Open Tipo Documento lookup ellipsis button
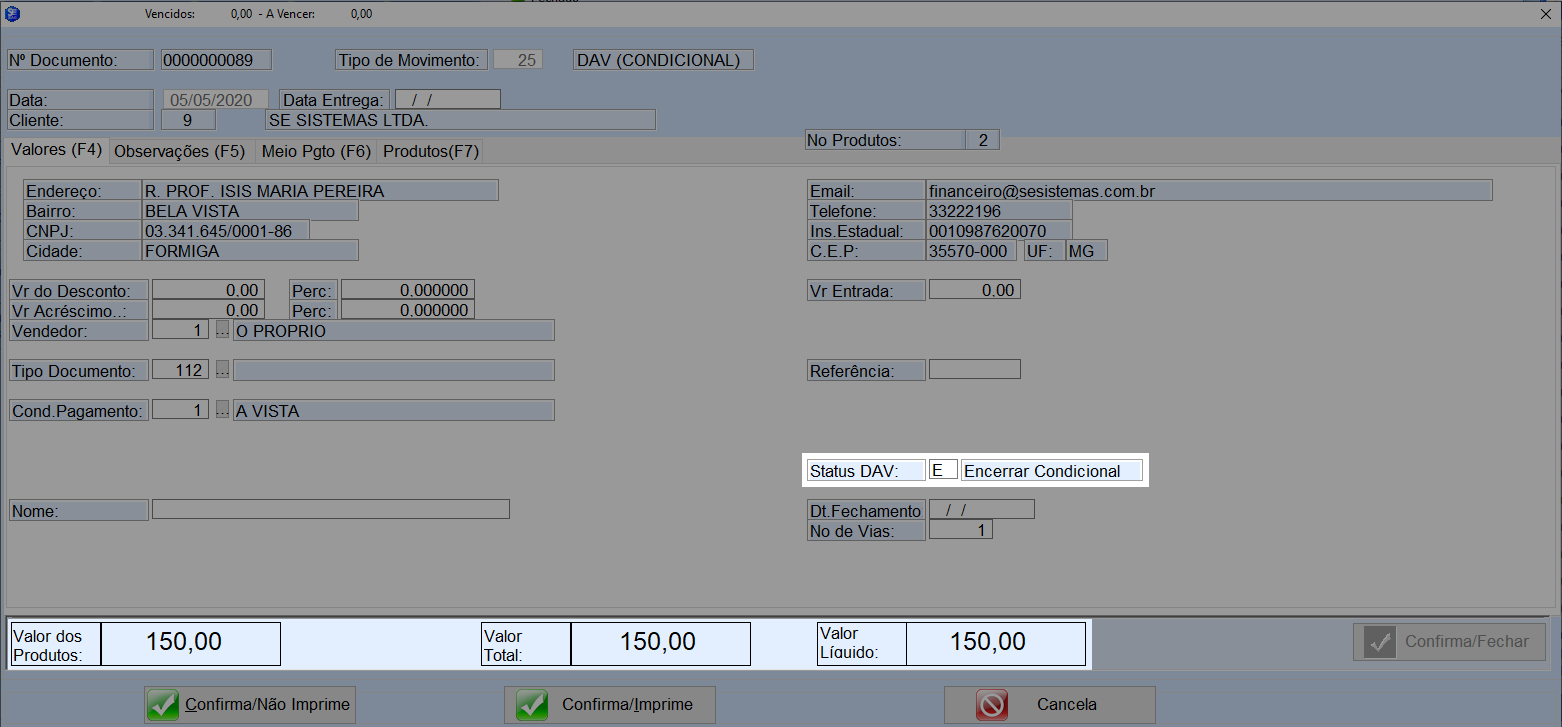1562x727 pixels. click(222, 371)
